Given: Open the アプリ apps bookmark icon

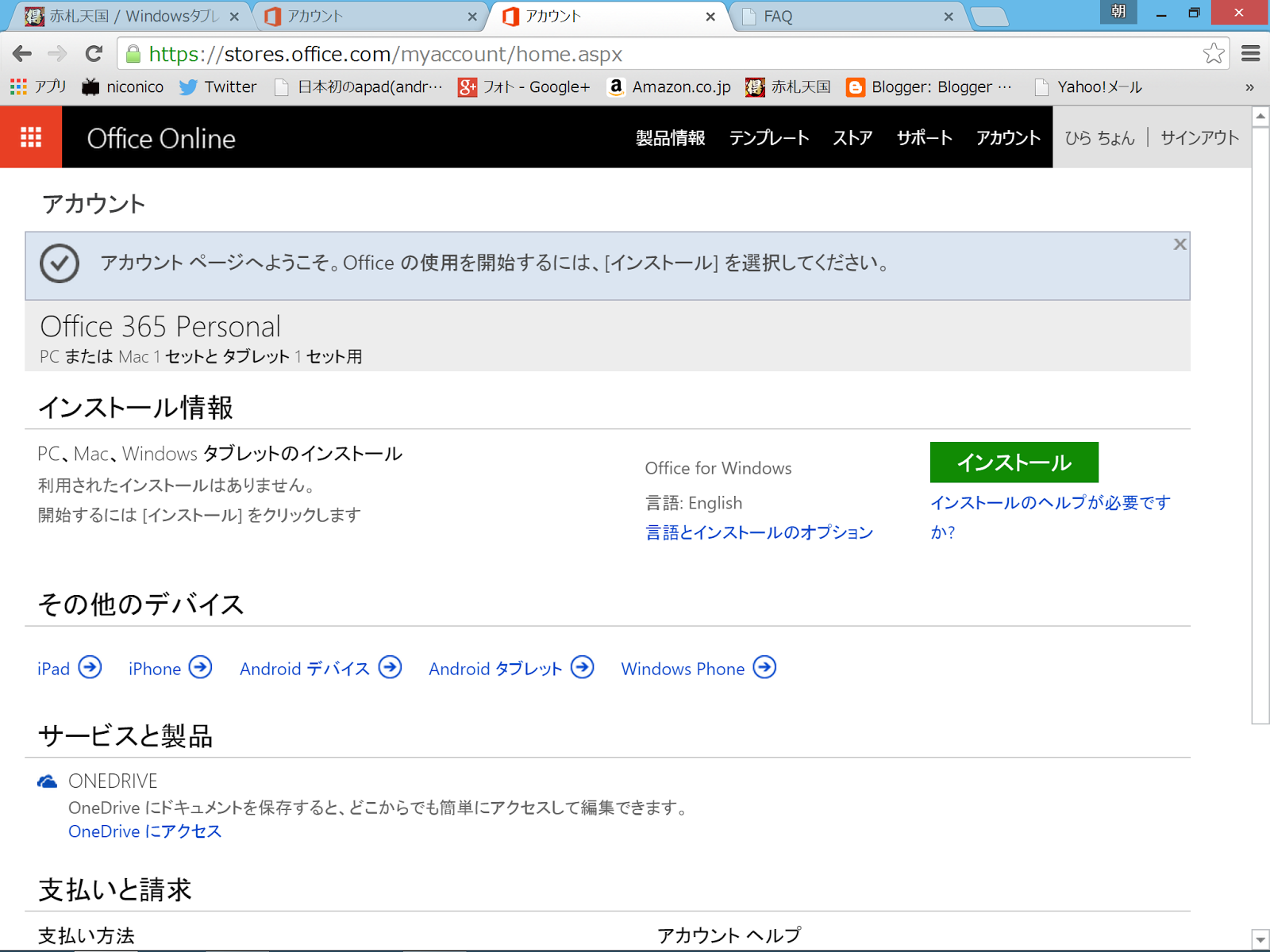Looking at the screenshot, I should coord(38,86).
